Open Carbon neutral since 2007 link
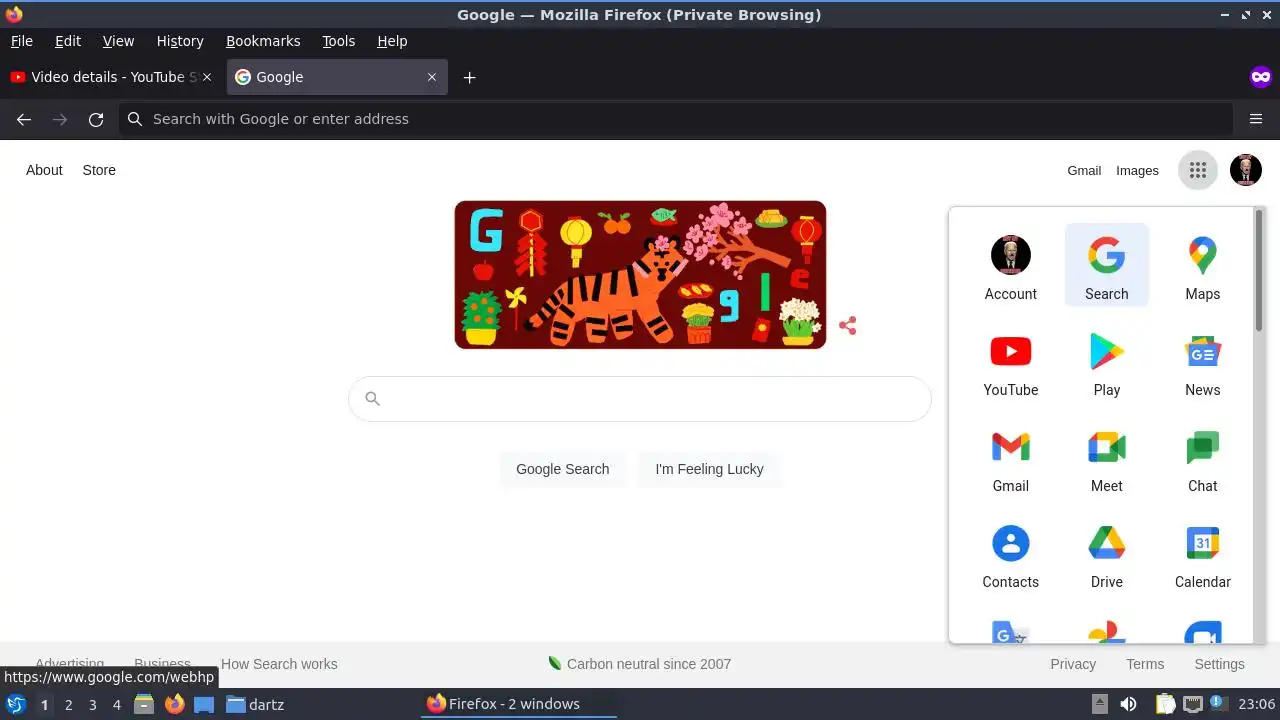The width and height of the screenshot is (1280, 720). pyautogui.click(x=640, y=664)
